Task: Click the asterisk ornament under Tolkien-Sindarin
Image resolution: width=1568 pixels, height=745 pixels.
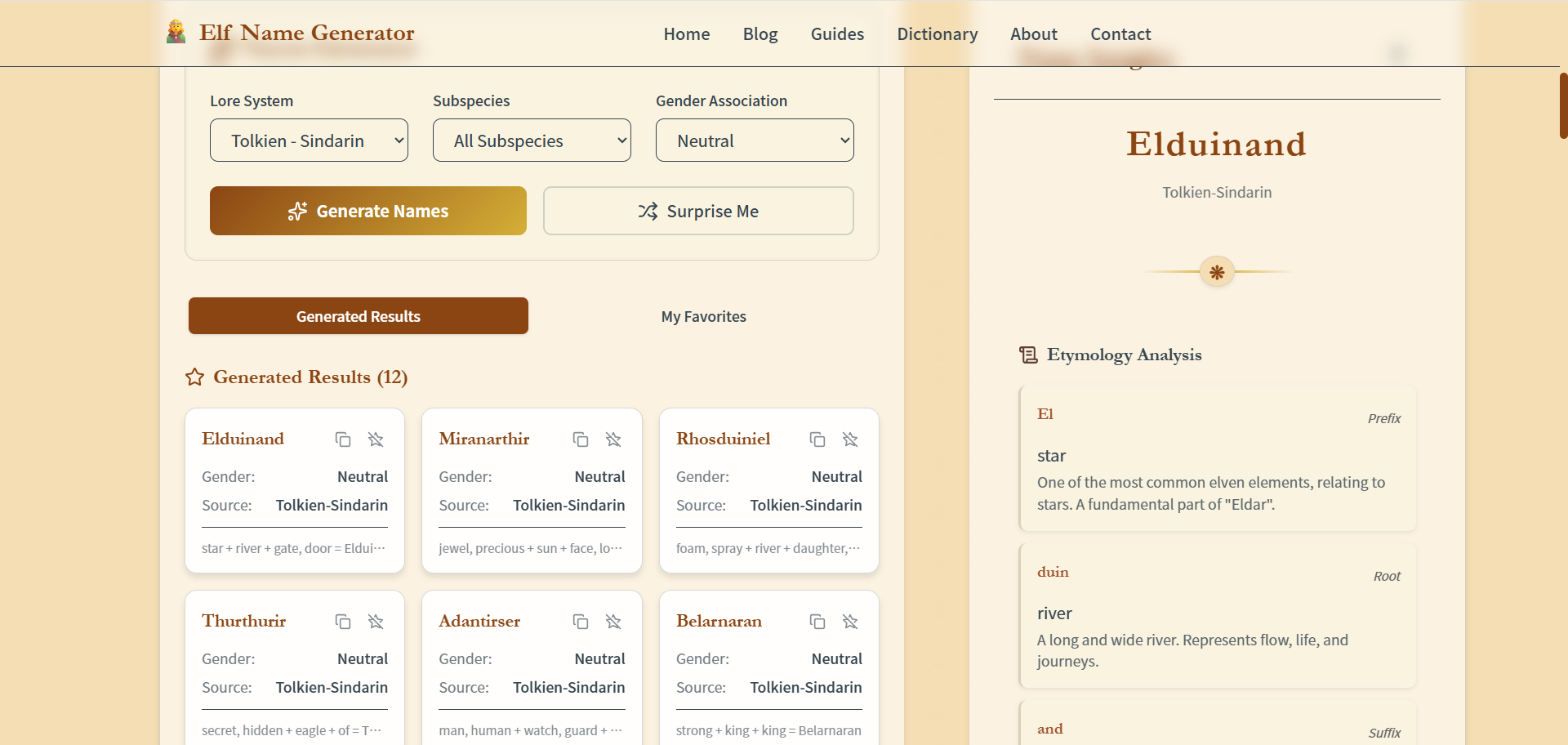Action: (x=1217, y=272)
